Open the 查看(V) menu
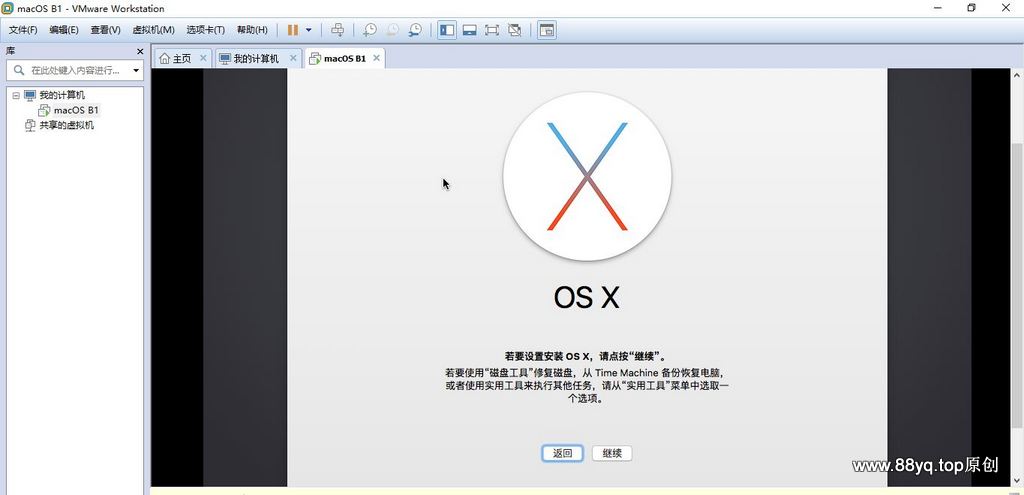This screenshot has height=495, width=1024. point(105,30)
